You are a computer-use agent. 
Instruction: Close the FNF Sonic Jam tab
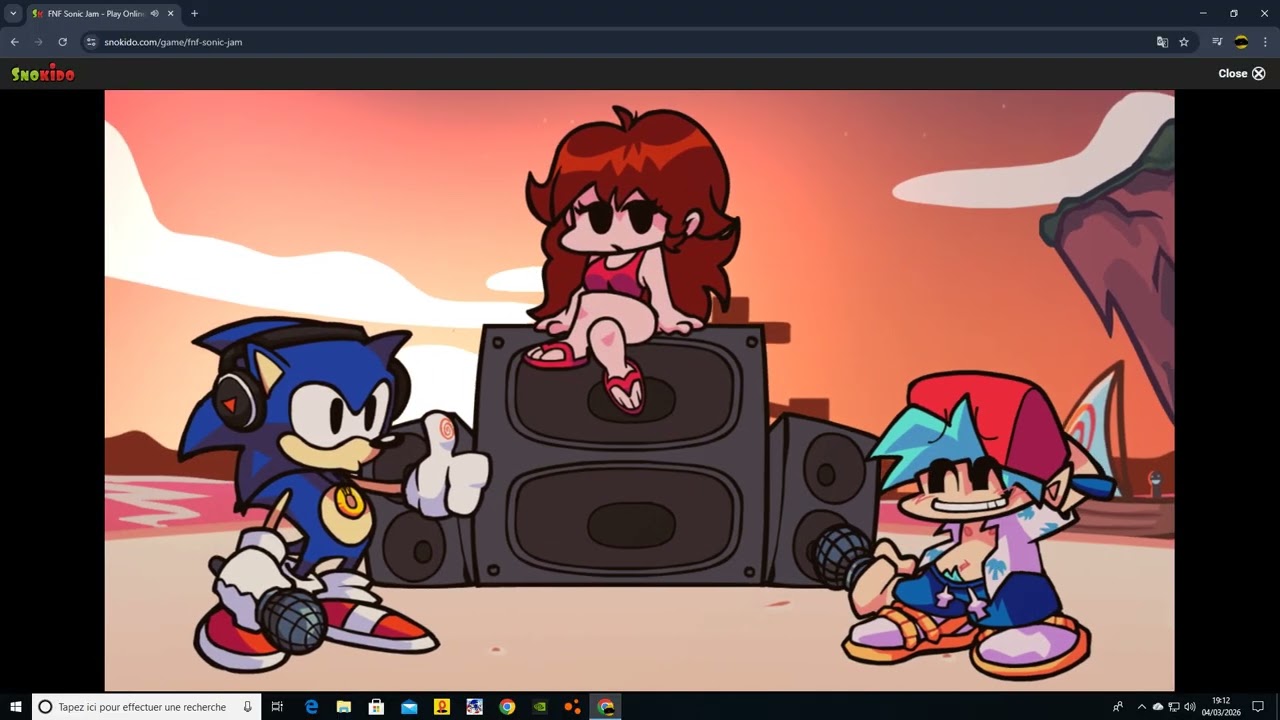171,14
